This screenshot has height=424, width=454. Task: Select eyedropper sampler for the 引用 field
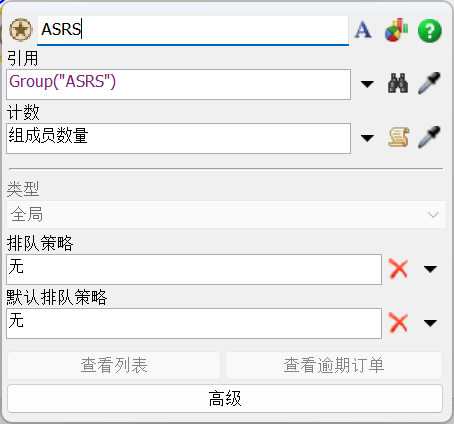(429, 83)
